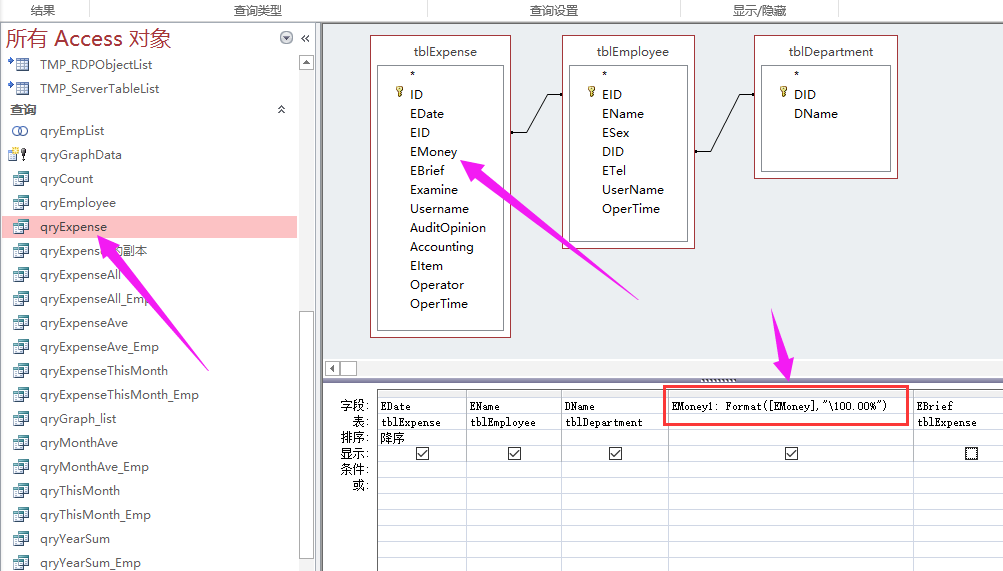Click the qryExpenseAve_Emp query icon
This screenshot has width=1003, height=571.
point(21,347)
